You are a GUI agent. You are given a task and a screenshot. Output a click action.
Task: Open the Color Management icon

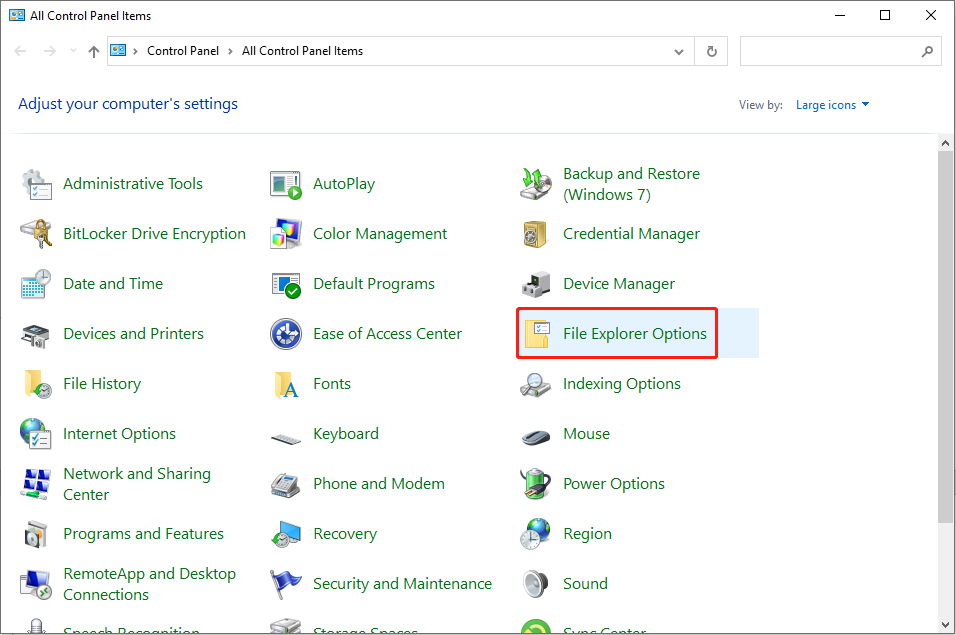click(286, 234)
